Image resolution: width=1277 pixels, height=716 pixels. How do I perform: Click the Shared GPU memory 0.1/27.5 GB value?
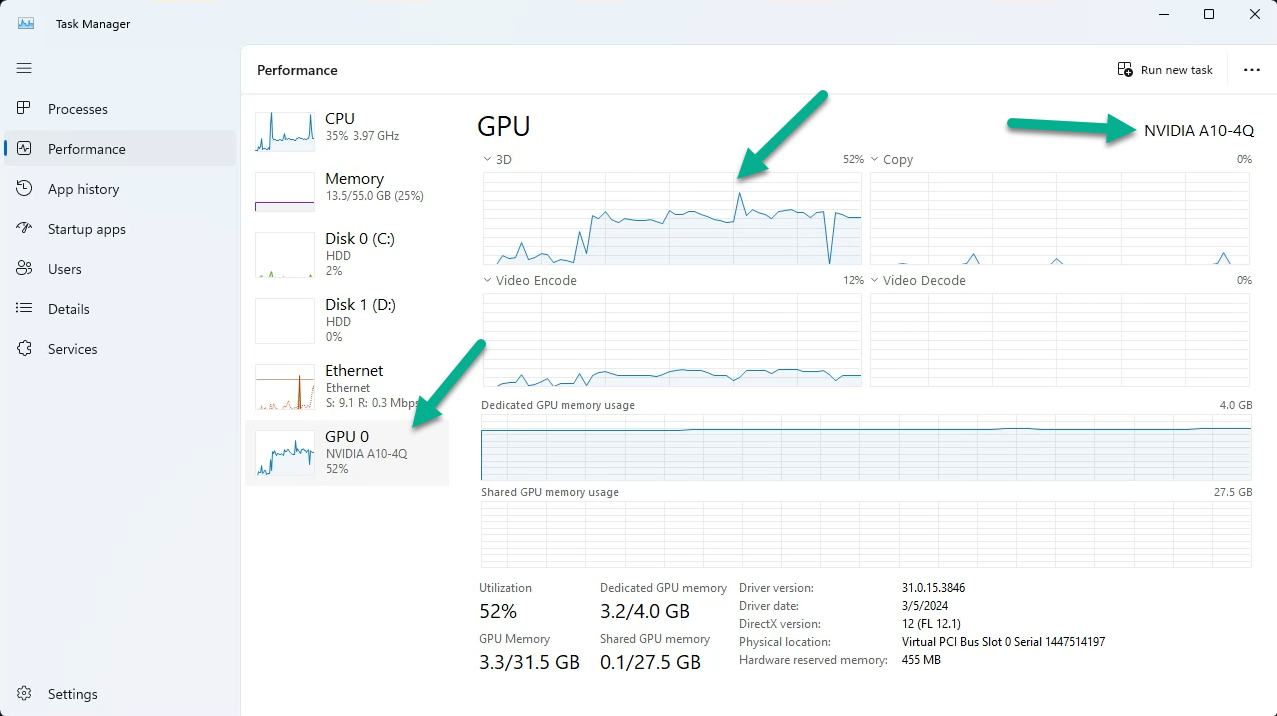pyautogui.click(x=650, y=662)
